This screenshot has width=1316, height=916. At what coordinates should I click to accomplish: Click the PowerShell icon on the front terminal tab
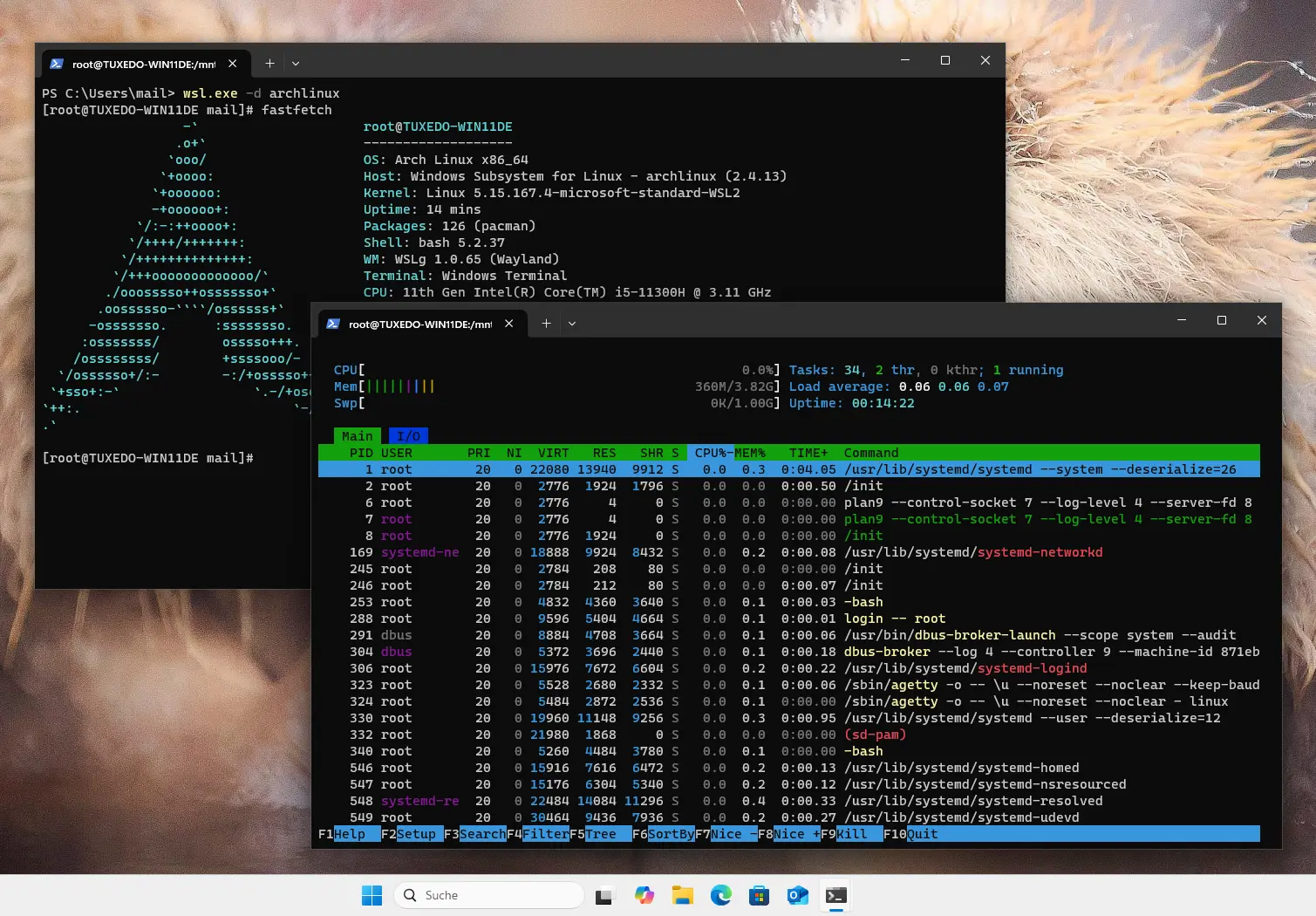[x=333, y=323]
